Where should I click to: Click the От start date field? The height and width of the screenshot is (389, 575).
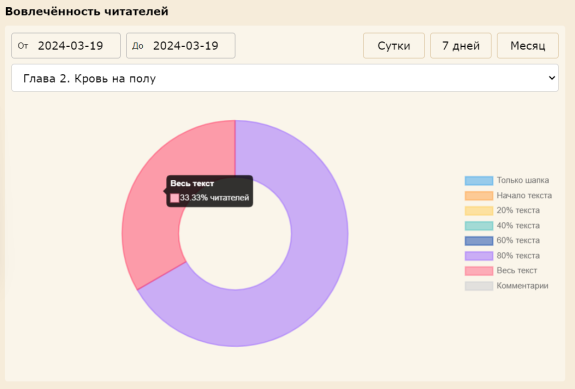click(66, 46)
